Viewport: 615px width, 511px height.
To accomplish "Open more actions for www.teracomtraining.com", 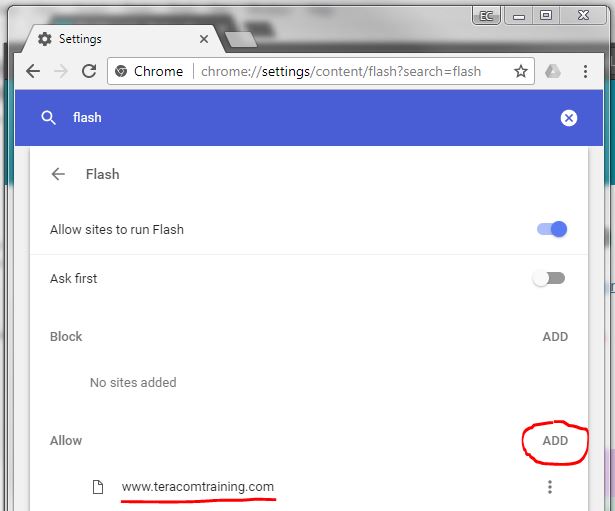I will [x=550, y=487].
